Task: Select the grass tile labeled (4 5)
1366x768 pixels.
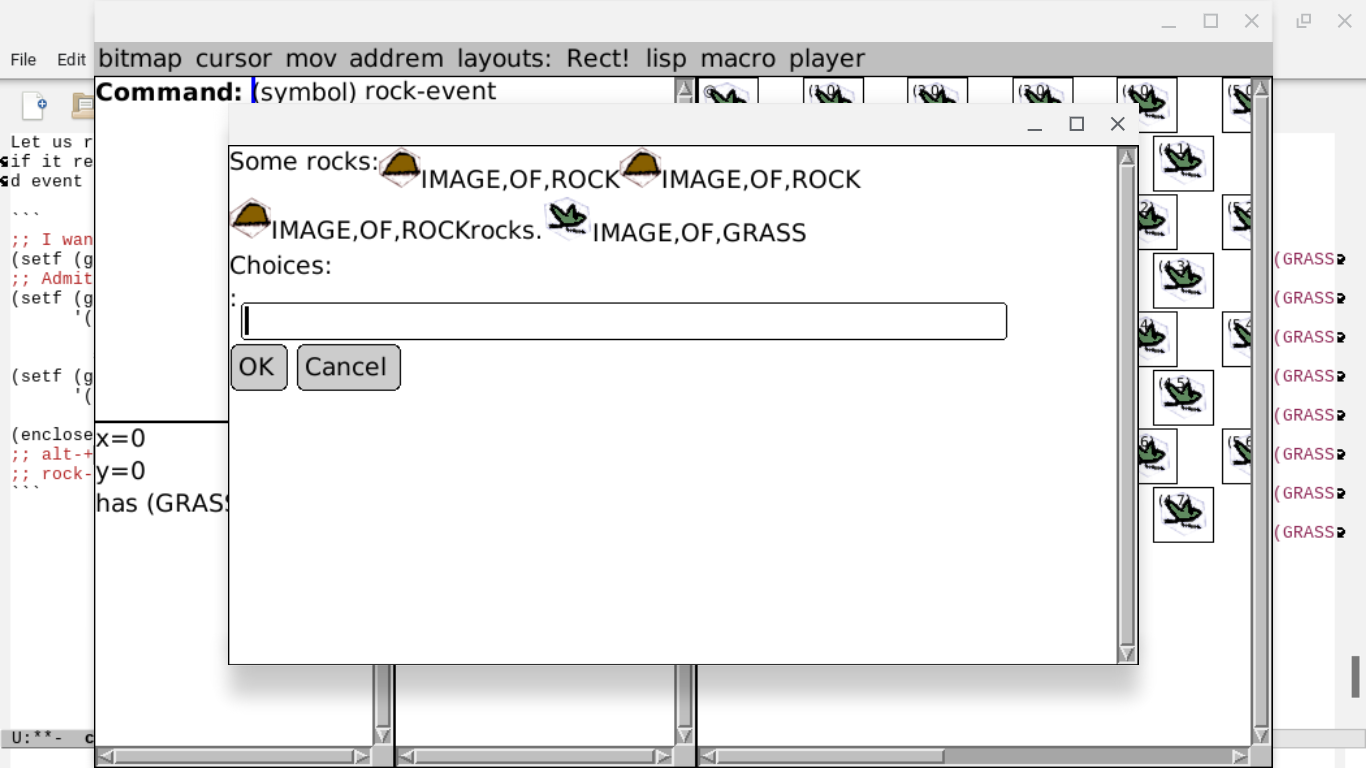Action: tap(1183, 398)
